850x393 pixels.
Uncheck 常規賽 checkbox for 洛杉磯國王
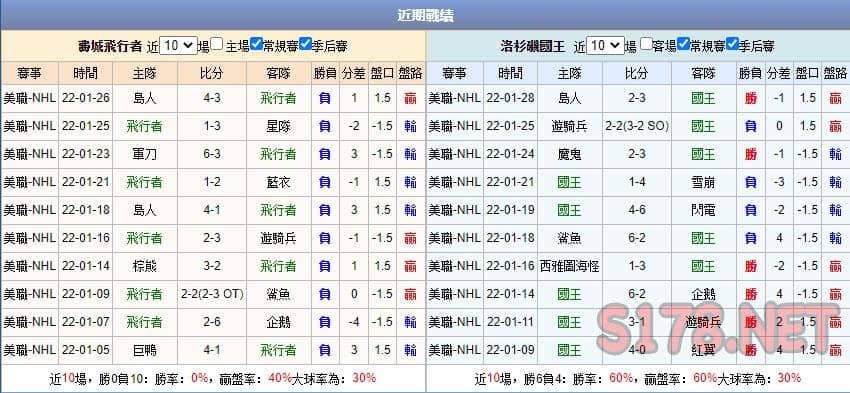[x=684, y=44]
